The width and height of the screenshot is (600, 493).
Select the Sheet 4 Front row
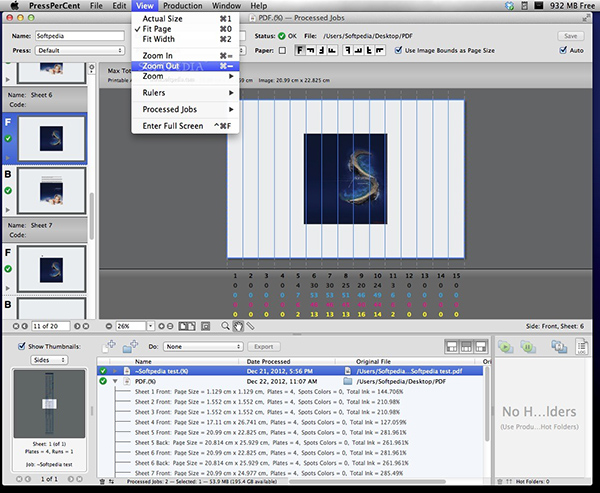[x=292, y=422]
